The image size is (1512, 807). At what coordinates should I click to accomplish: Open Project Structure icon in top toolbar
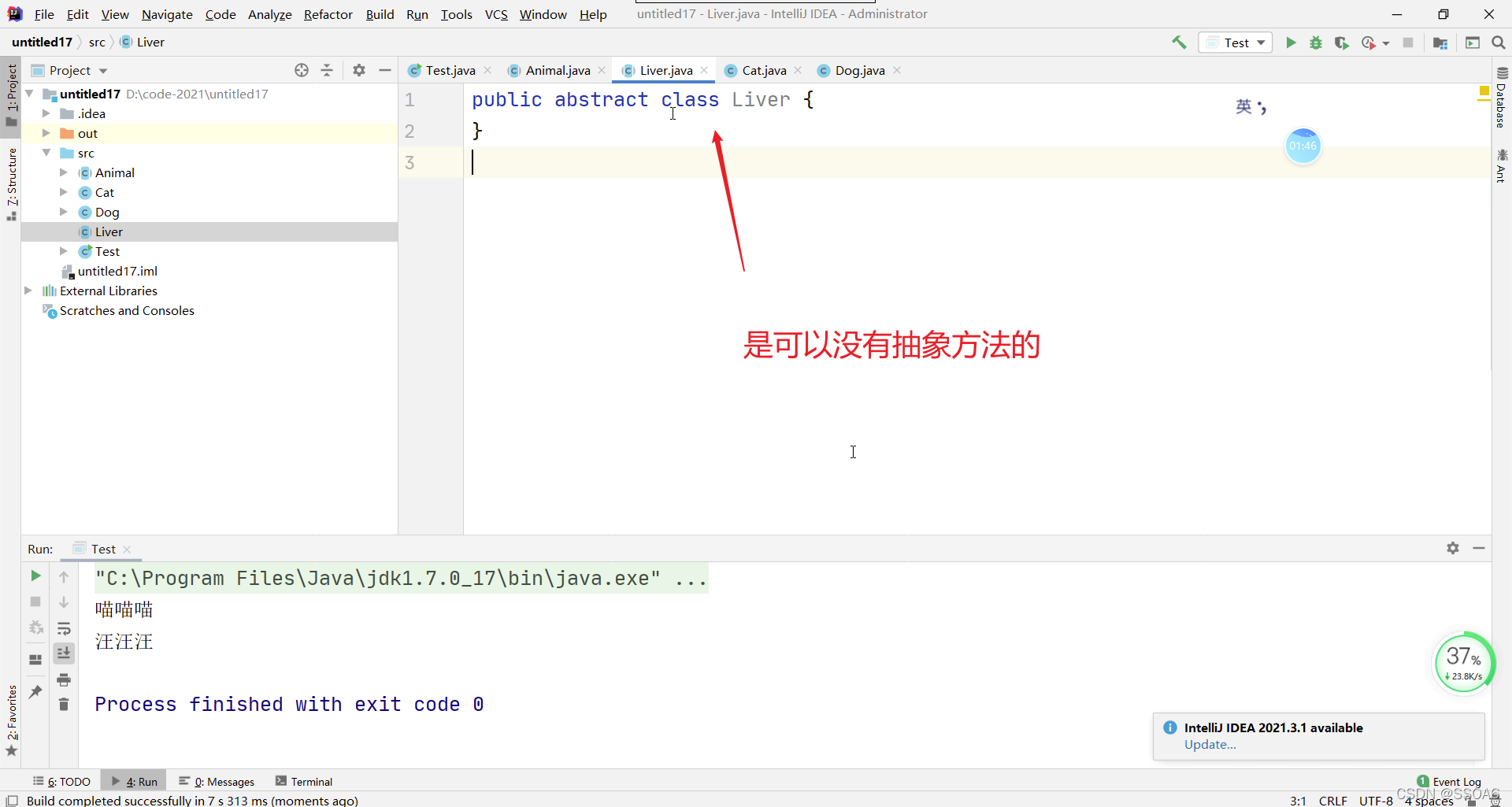pyautogui.click(x=1440, y=43)
